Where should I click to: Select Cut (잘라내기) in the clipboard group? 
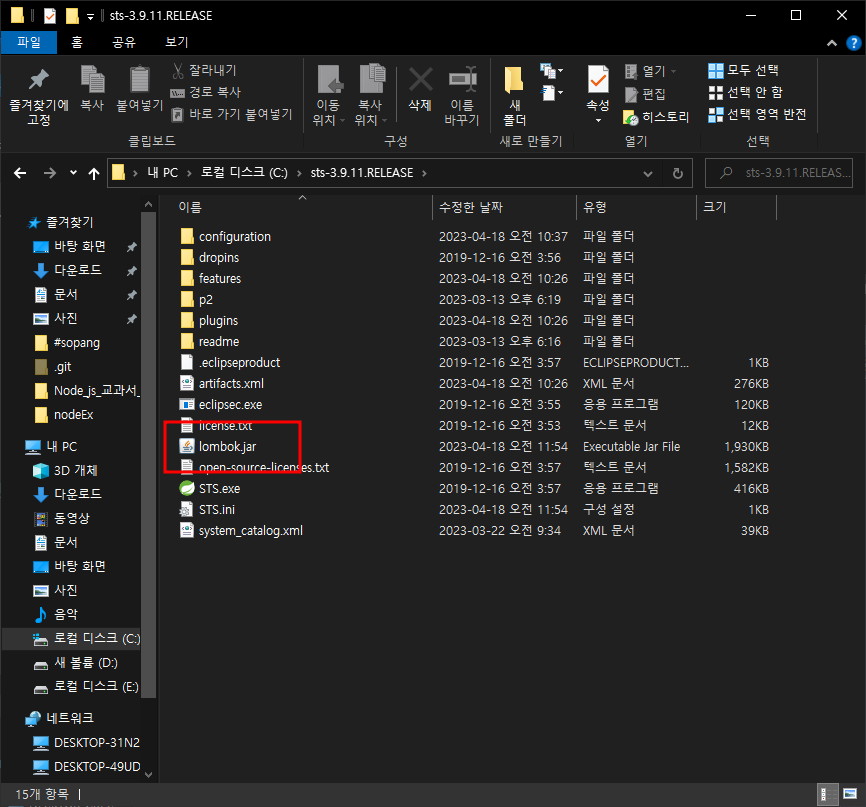pyautogui.click(x=204, y=70)
